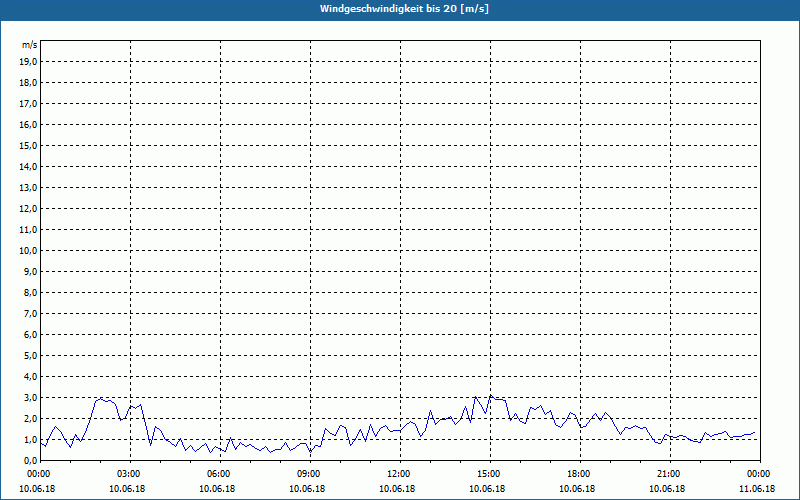The height and width of the screenshot is (500, 800).
Task: Click the 11.06.18 date label
Action: click(x=758, y=489)
